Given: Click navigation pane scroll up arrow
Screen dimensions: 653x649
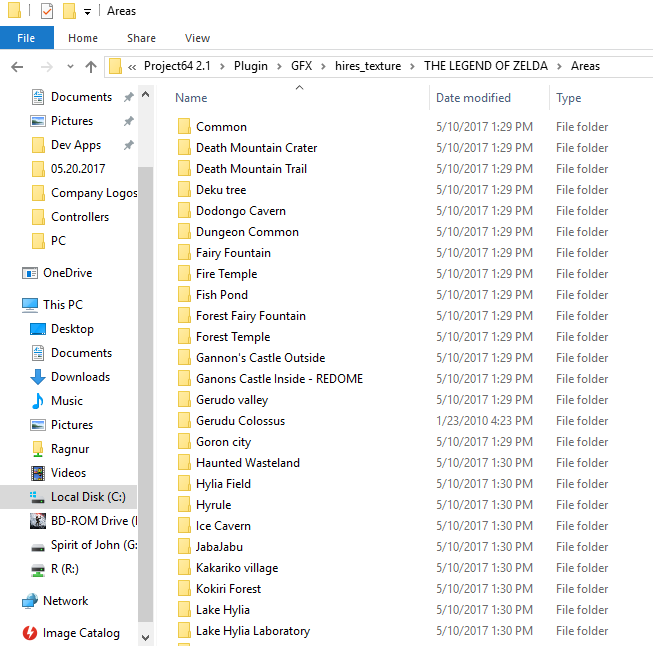Looking at the screenshot, I should (145, 95).
